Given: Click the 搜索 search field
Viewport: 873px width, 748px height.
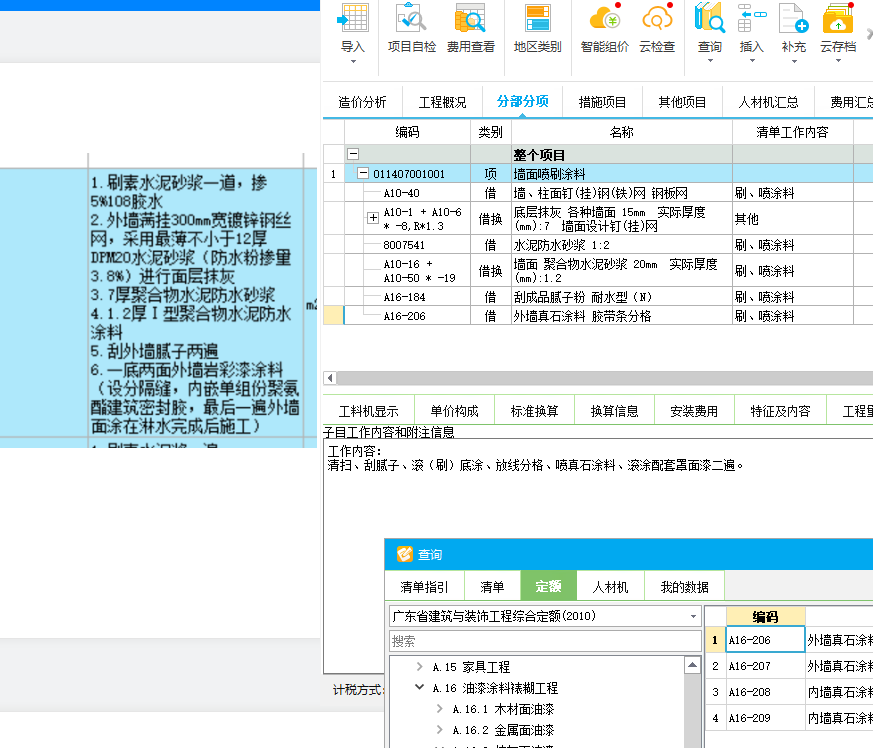Looking at the screenshot, I should (545, 641).
